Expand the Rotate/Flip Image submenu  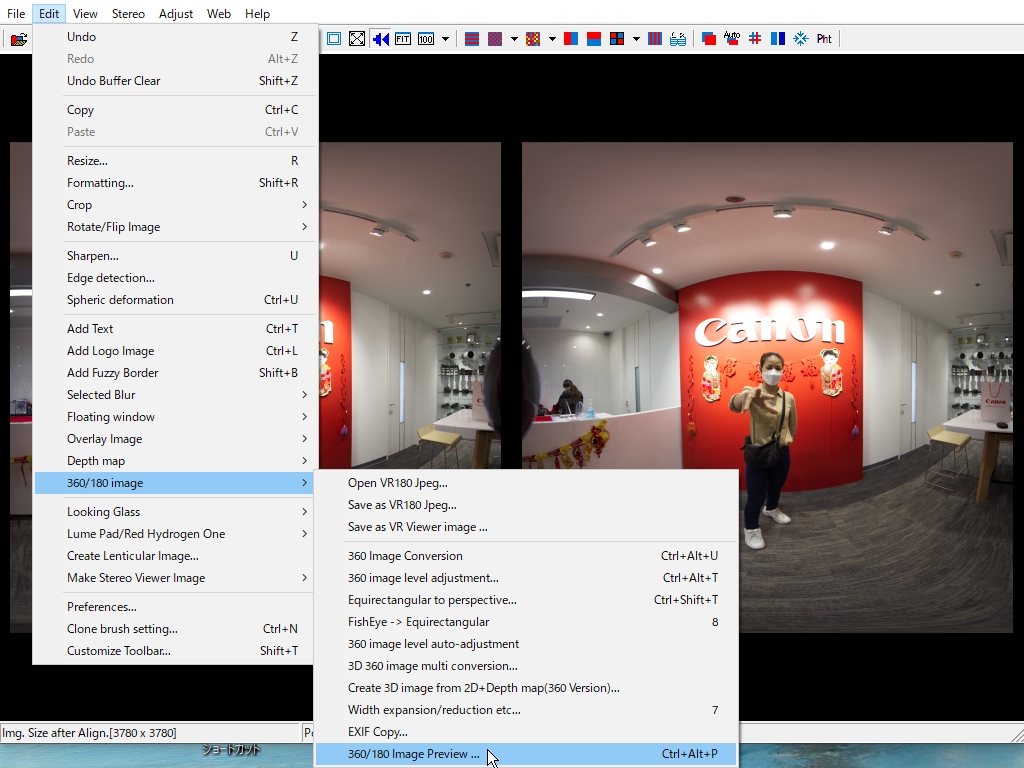click(175, 227)
